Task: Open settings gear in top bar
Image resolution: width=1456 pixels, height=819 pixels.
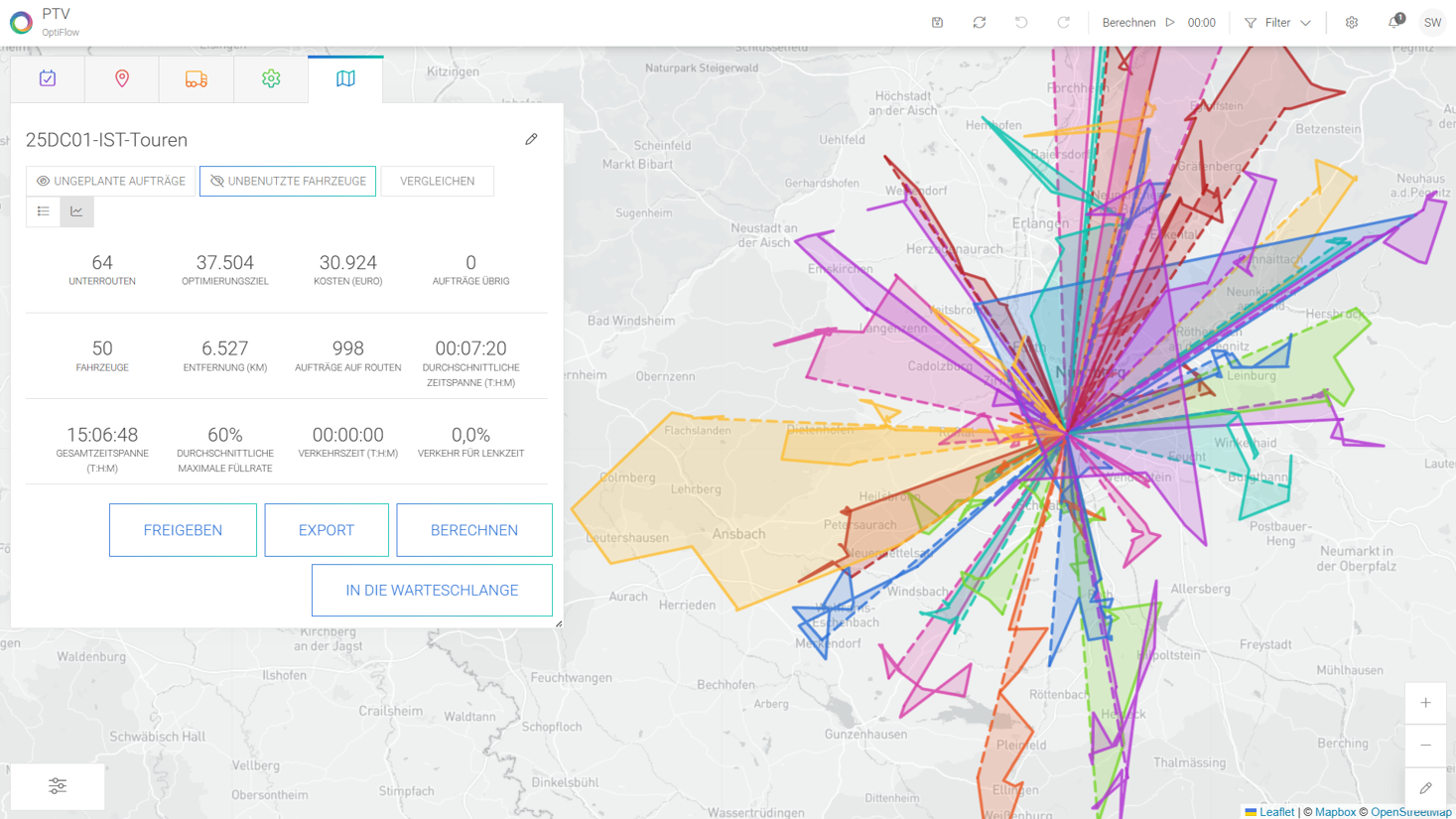Action: pyautogui.click(x=1352, y=23)
